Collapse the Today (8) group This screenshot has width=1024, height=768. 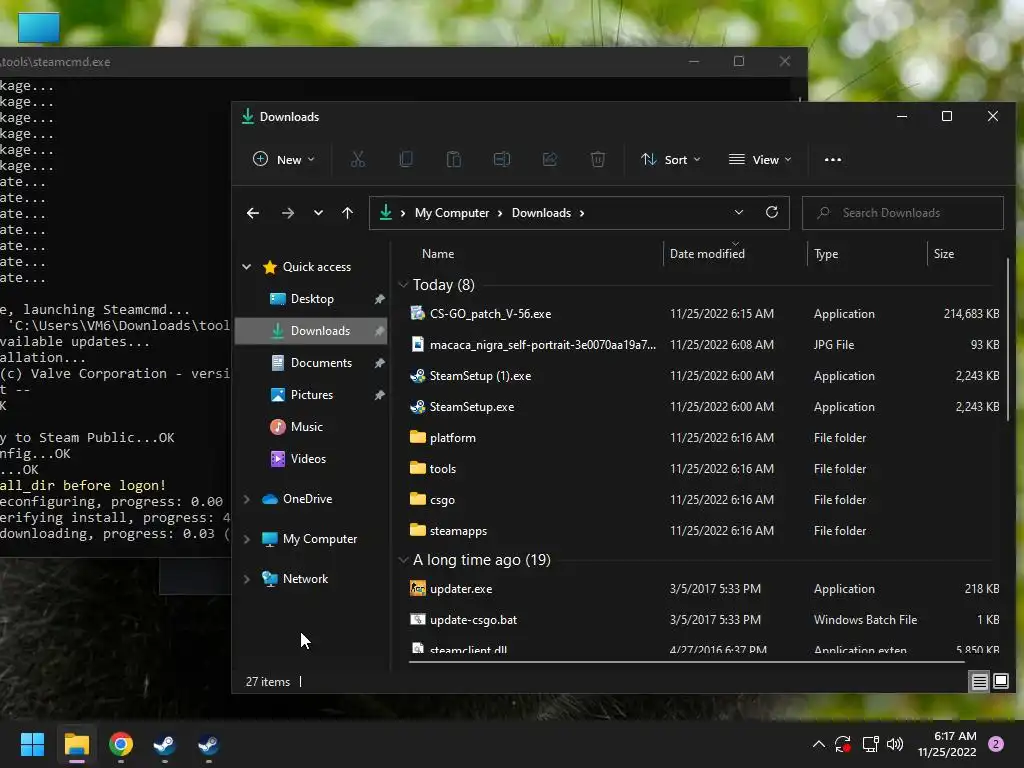point(403,285)
